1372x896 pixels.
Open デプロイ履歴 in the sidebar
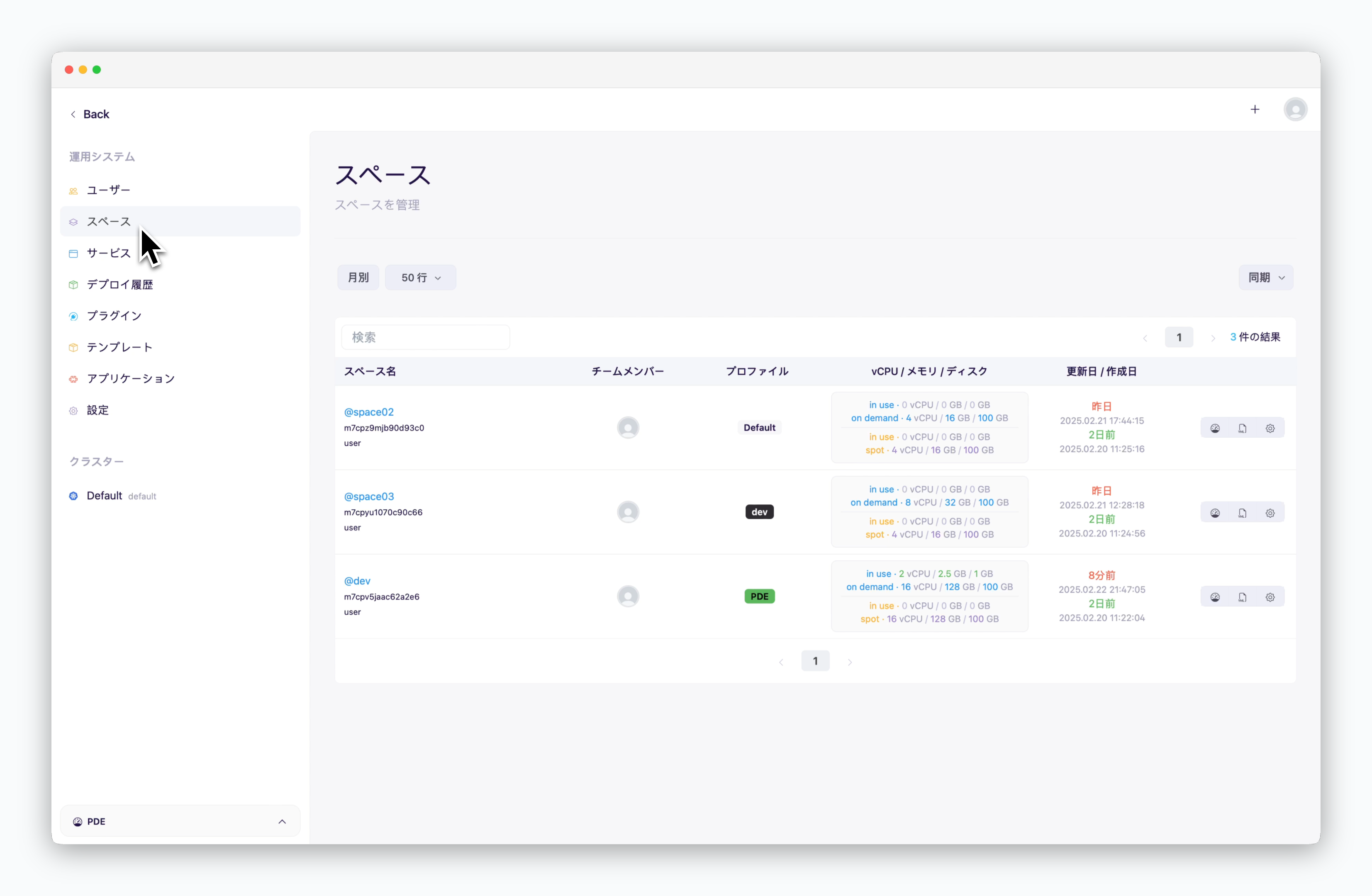[x=180, y=285]
